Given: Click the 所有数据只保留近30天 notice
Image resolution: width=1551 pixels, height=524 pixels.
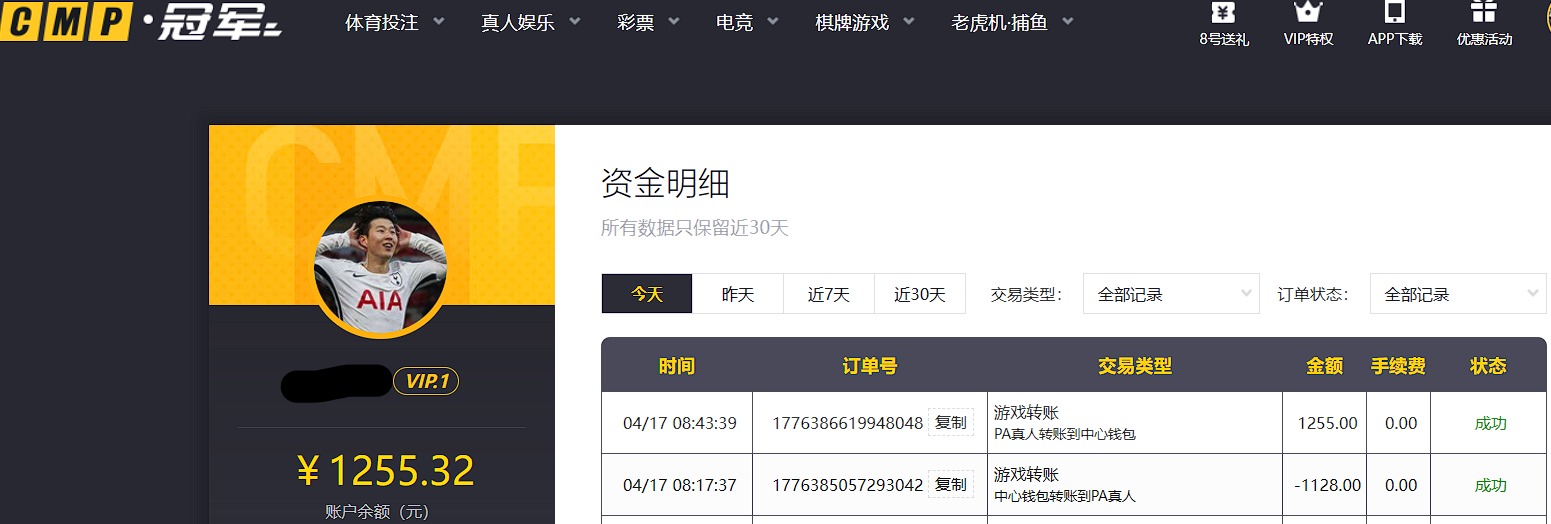Looking at the screenshot, I should click(695, 228).
